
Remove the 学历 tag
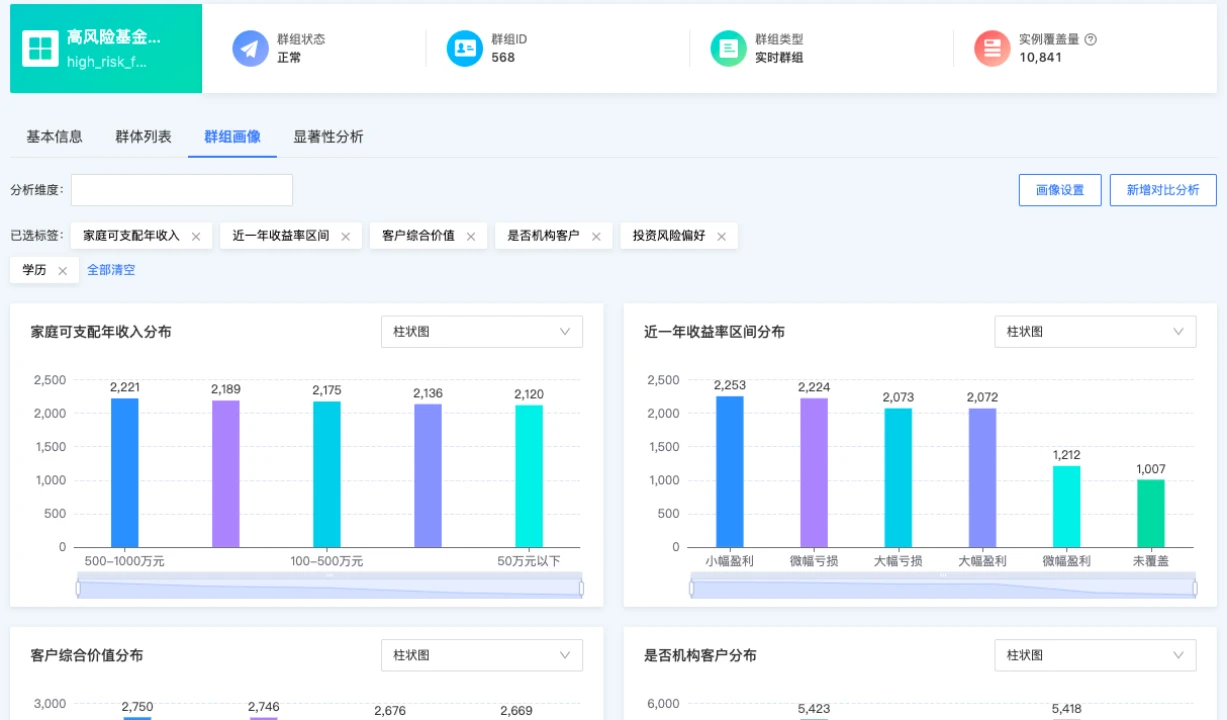pos(62,271)
